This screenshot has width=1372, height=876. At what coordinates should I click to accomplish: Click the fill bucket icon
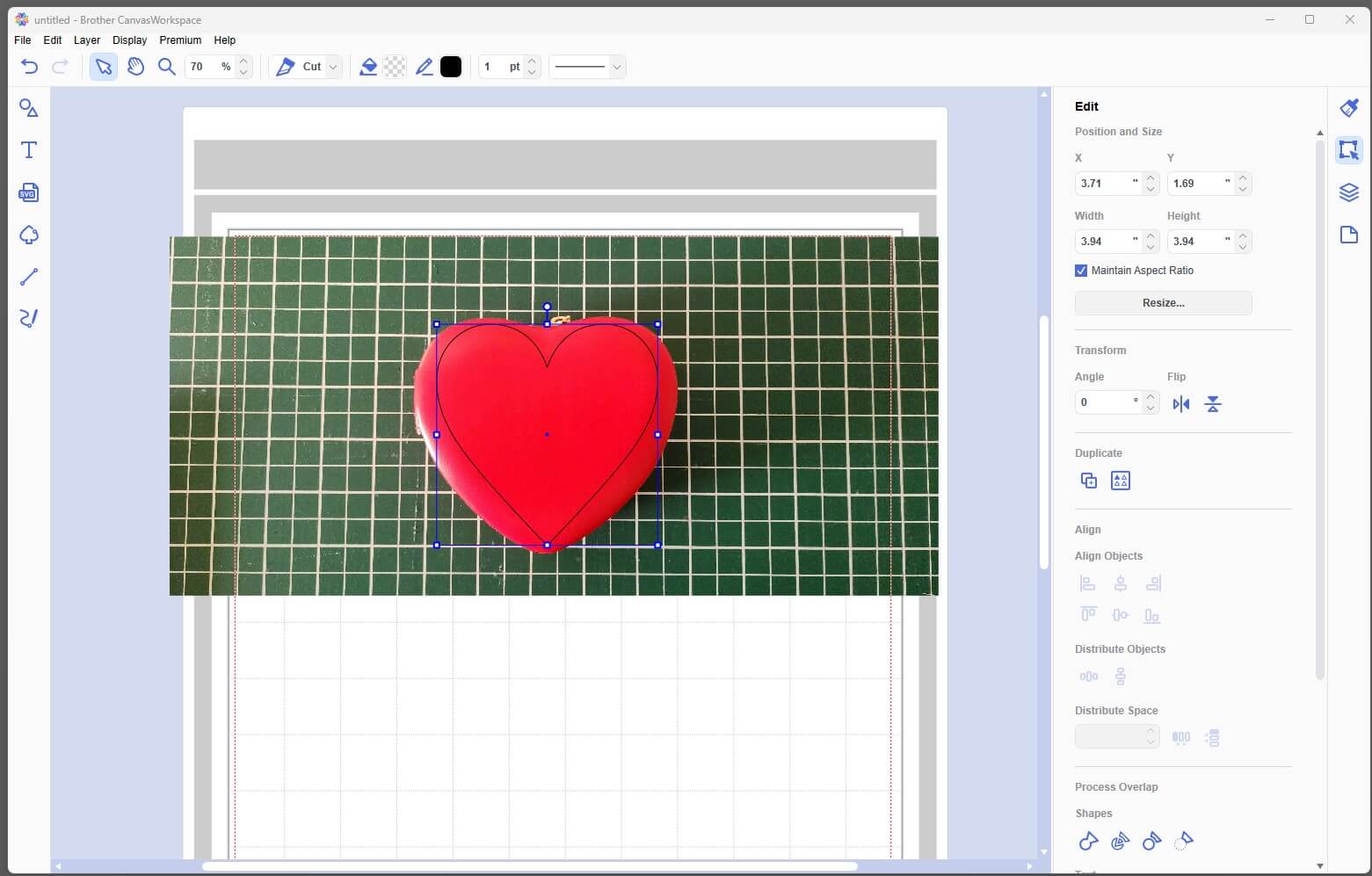(x=368, y=67)
